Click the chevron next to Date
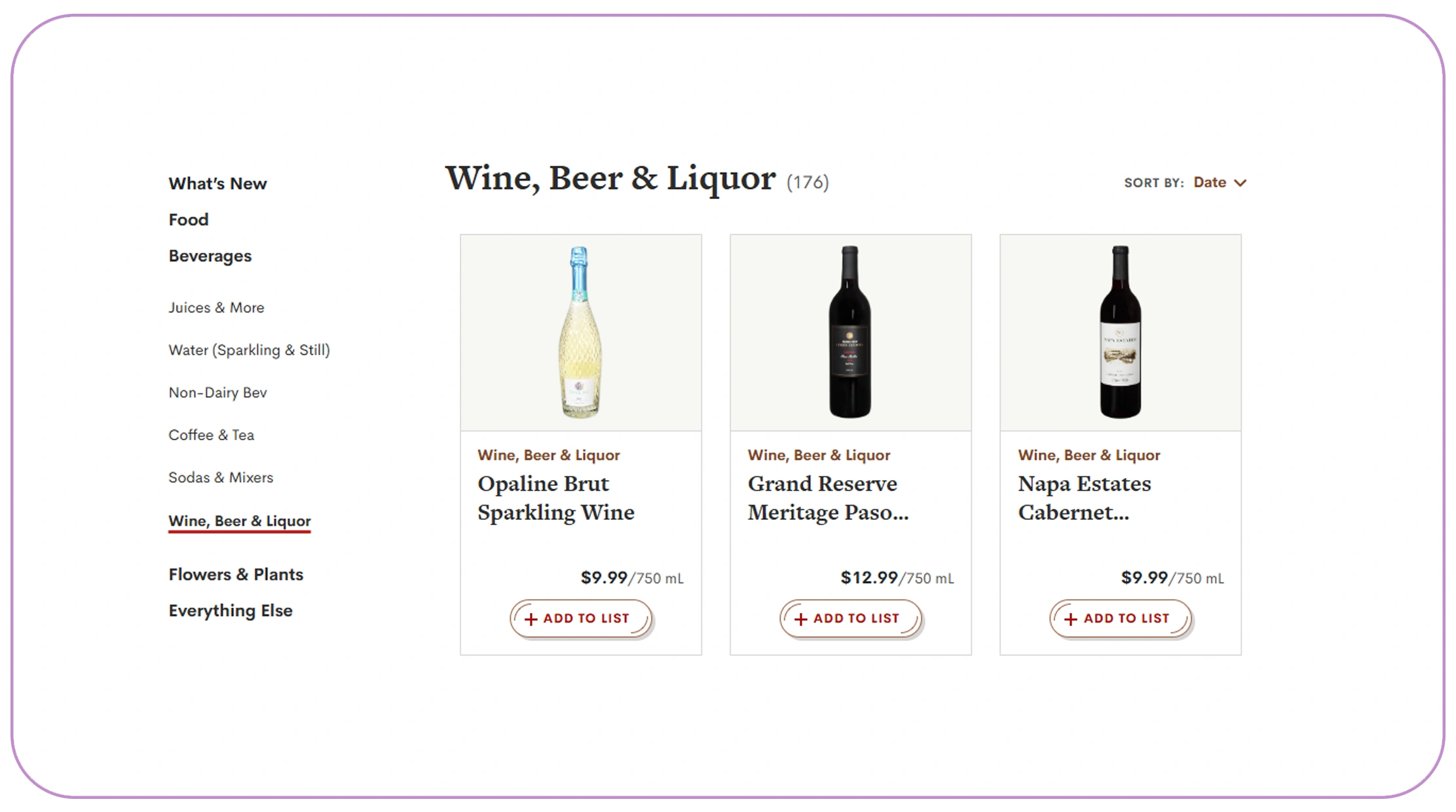 click(1240, 183)
